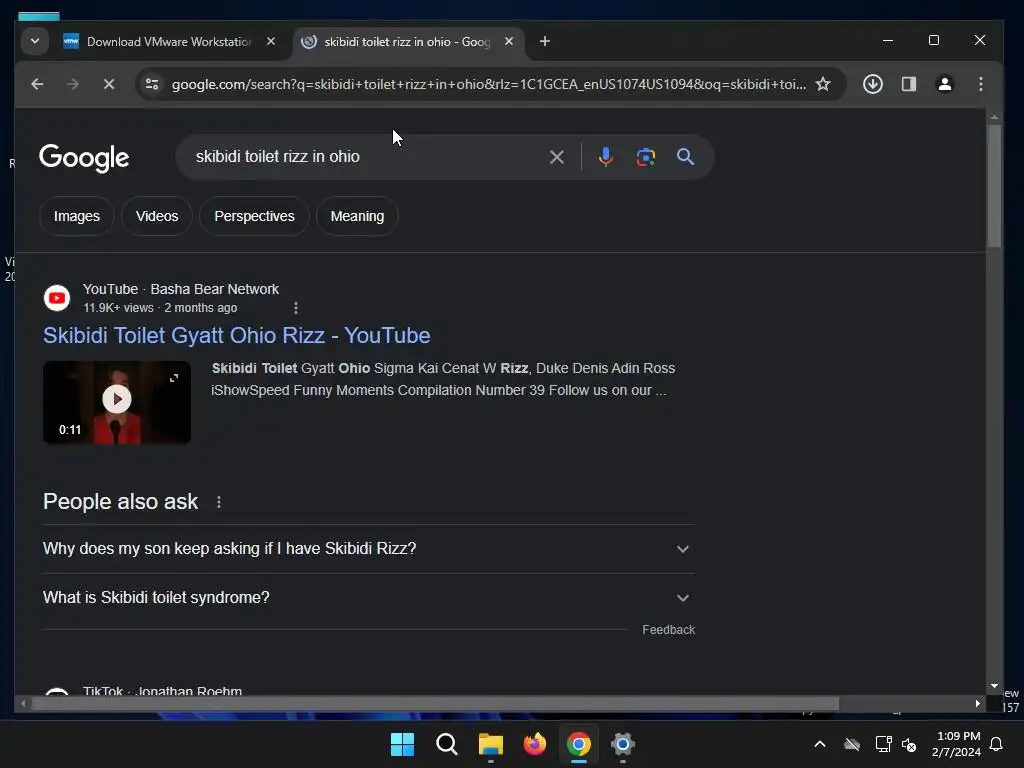Click the Chrome taskbar icon

point(579,744)
